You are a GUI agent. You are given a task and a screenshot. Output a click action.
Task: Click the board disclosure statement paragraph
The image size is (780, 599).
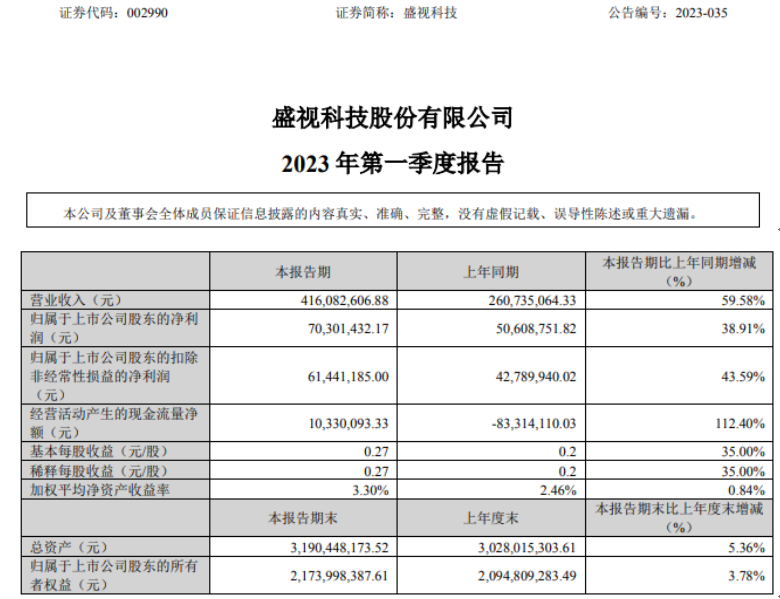tap(381, 214)
